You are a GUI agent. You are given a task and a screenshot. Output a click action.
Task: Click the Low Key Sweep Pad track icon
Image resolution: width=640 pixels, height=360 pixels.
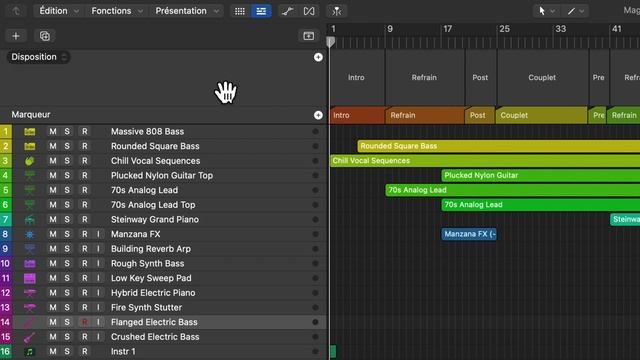pos(29,278)
